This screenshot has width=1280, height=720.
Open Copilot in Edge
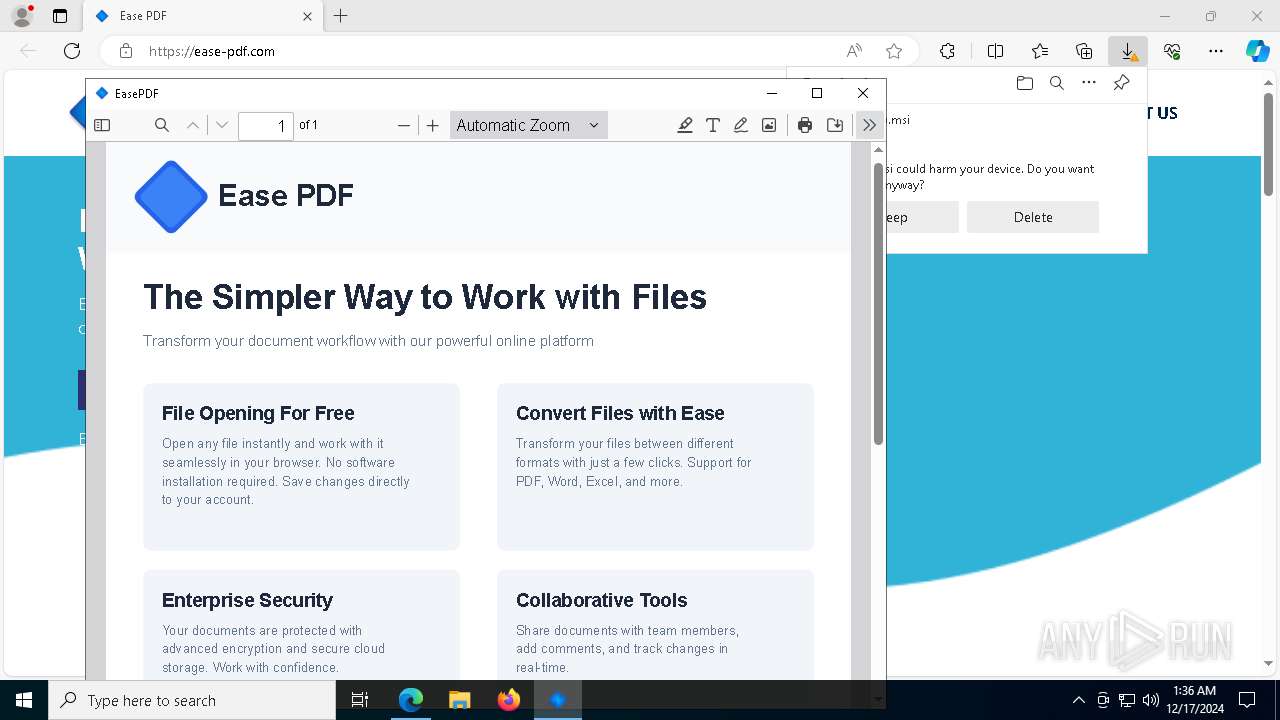[1257, 51]
